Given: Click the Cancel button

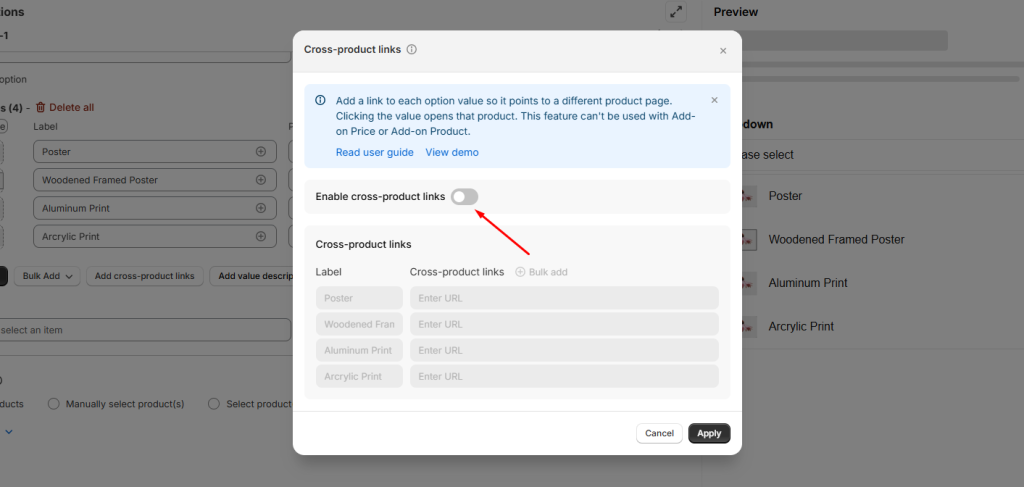Looking at the screenshot, I should [x=659, y=433].
